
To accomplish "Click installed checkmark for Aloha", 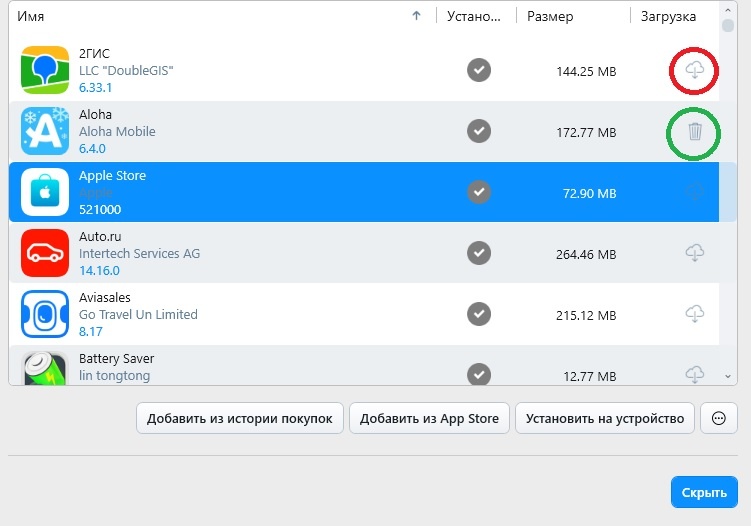I will 479,131.
